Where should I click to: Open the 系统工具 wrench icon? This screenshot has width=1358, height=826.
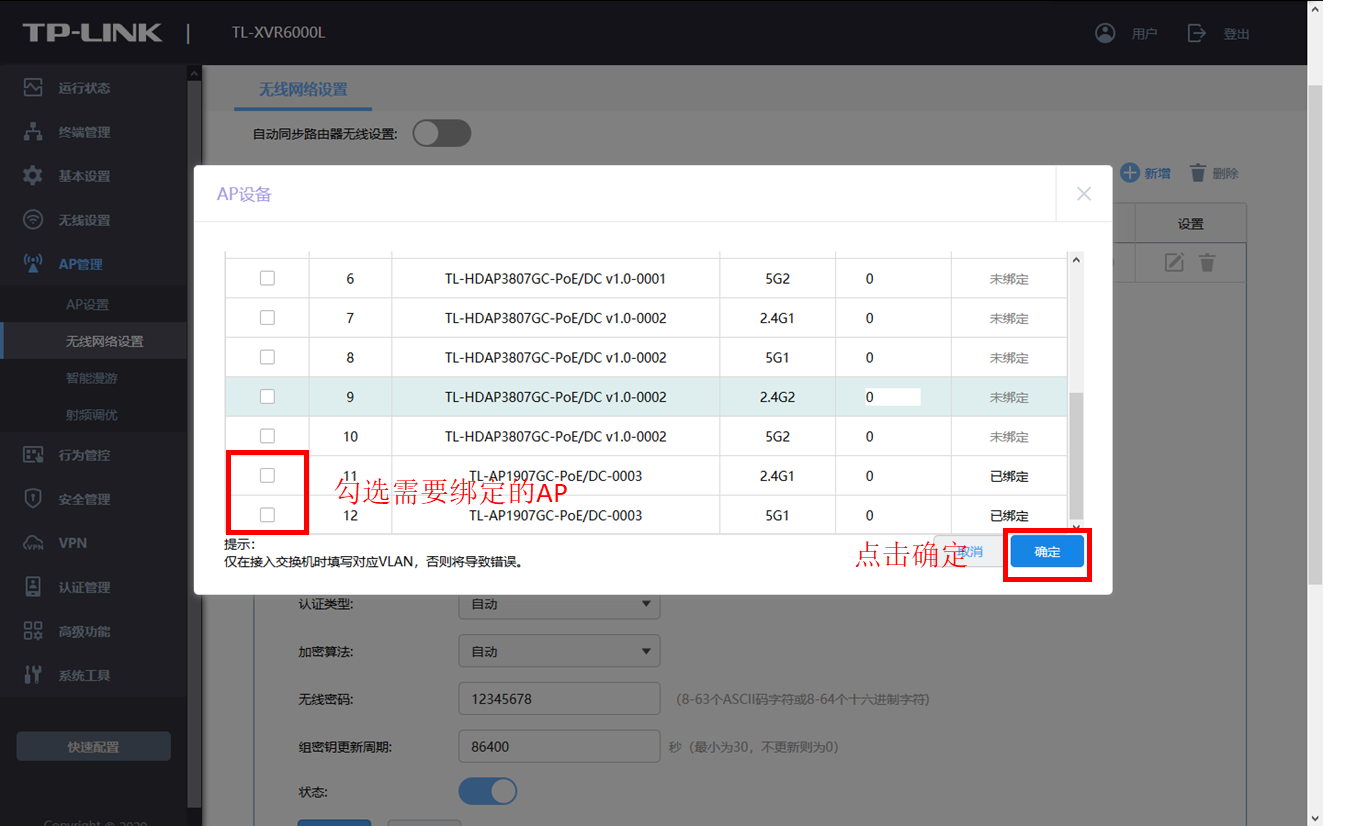[33, 675]
